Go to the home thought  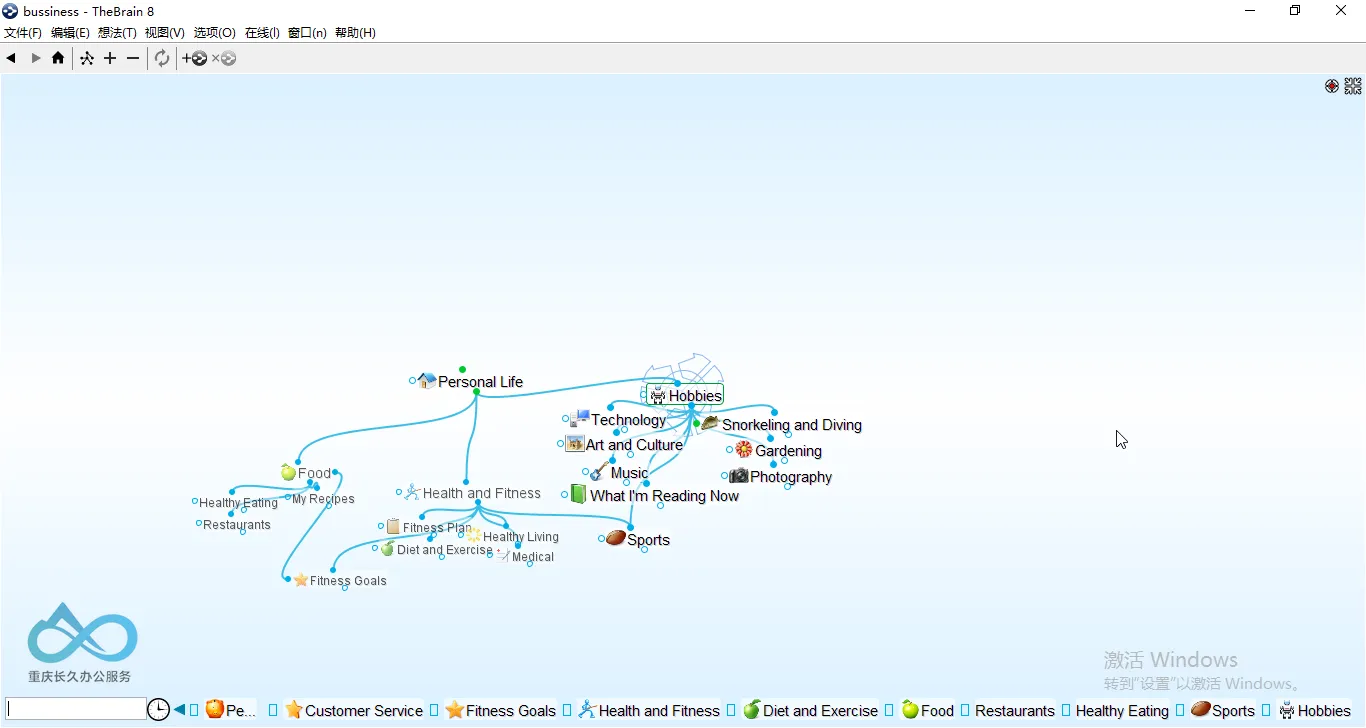point(58,58)
